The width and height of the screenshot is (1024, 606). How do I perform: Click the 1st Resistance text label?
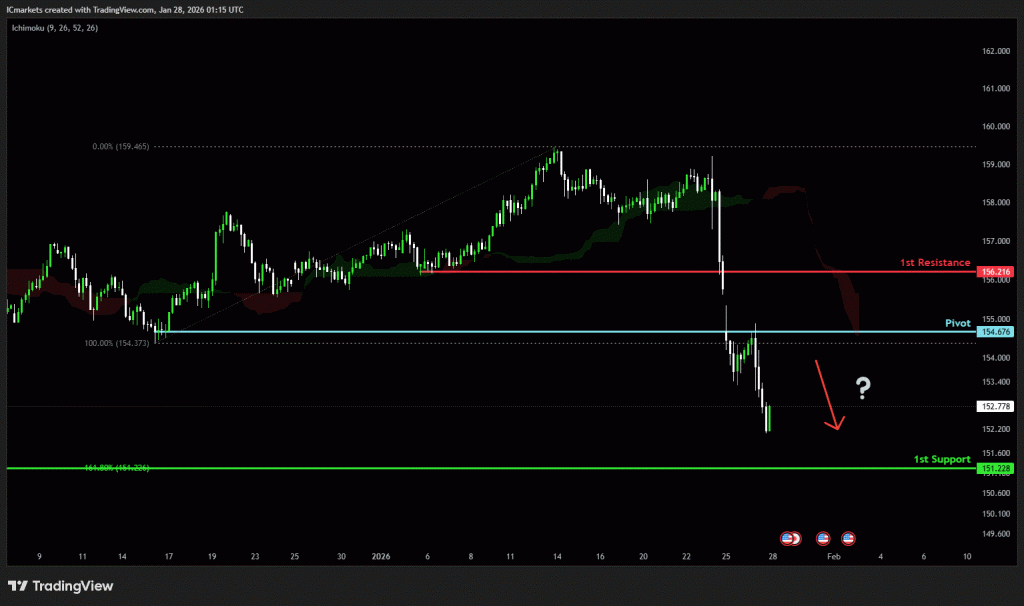(935, 262)
